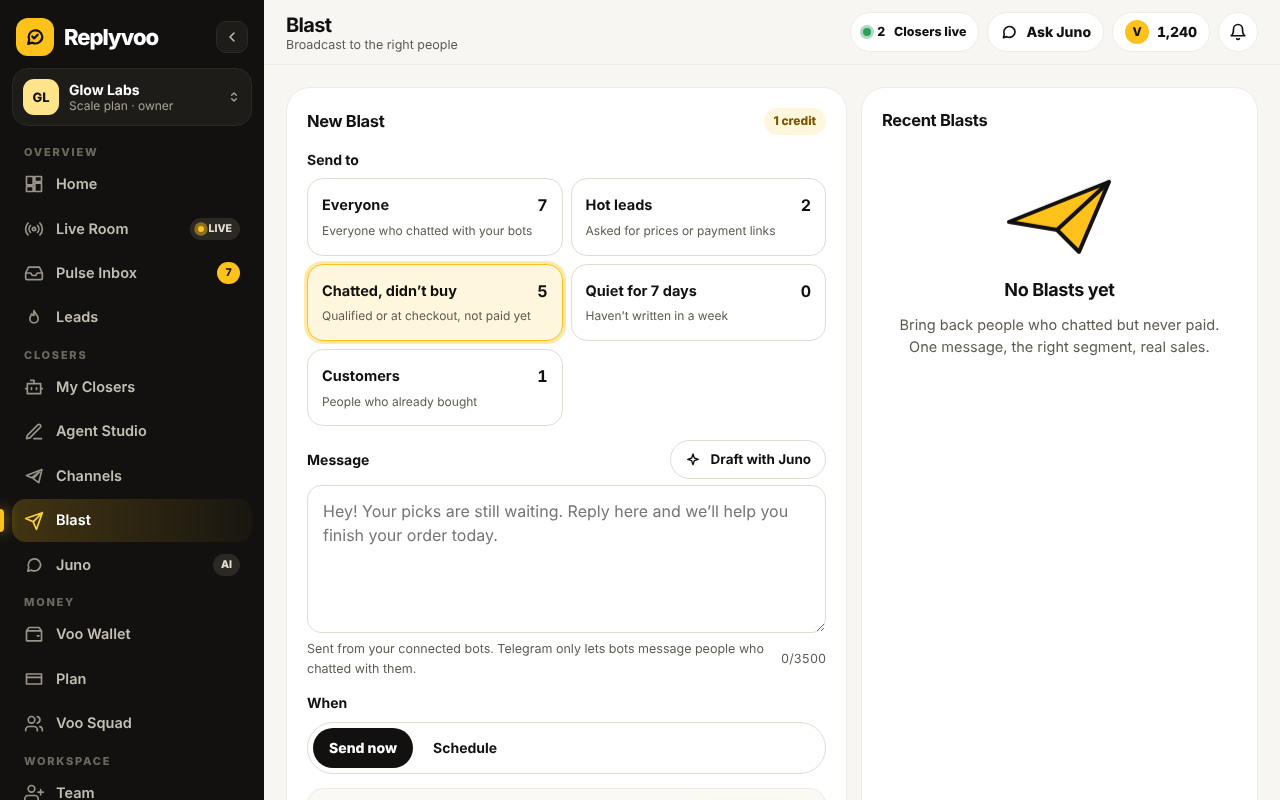Click the My Closers robot icon
Viewport: 1280px width, 800px height.
tap(34, 387)
